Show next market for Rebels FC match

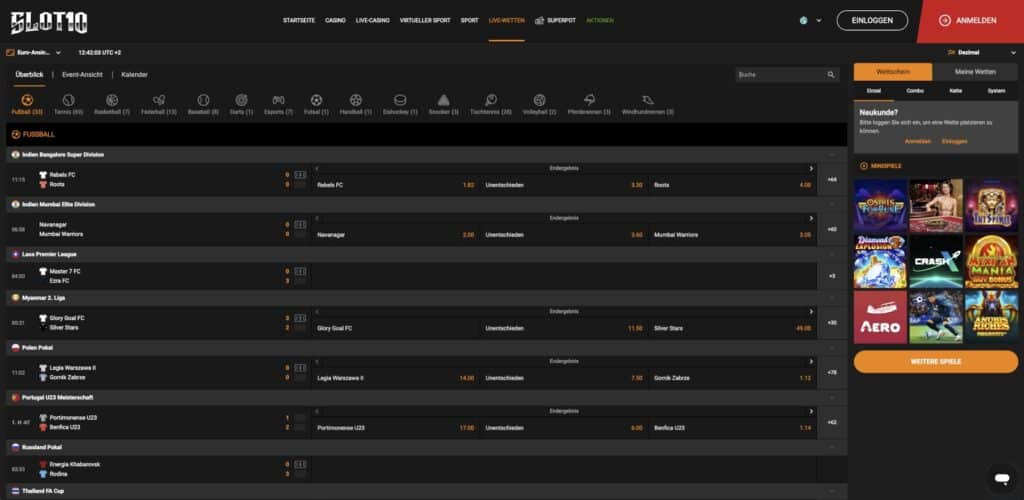[x=811, y=168]
